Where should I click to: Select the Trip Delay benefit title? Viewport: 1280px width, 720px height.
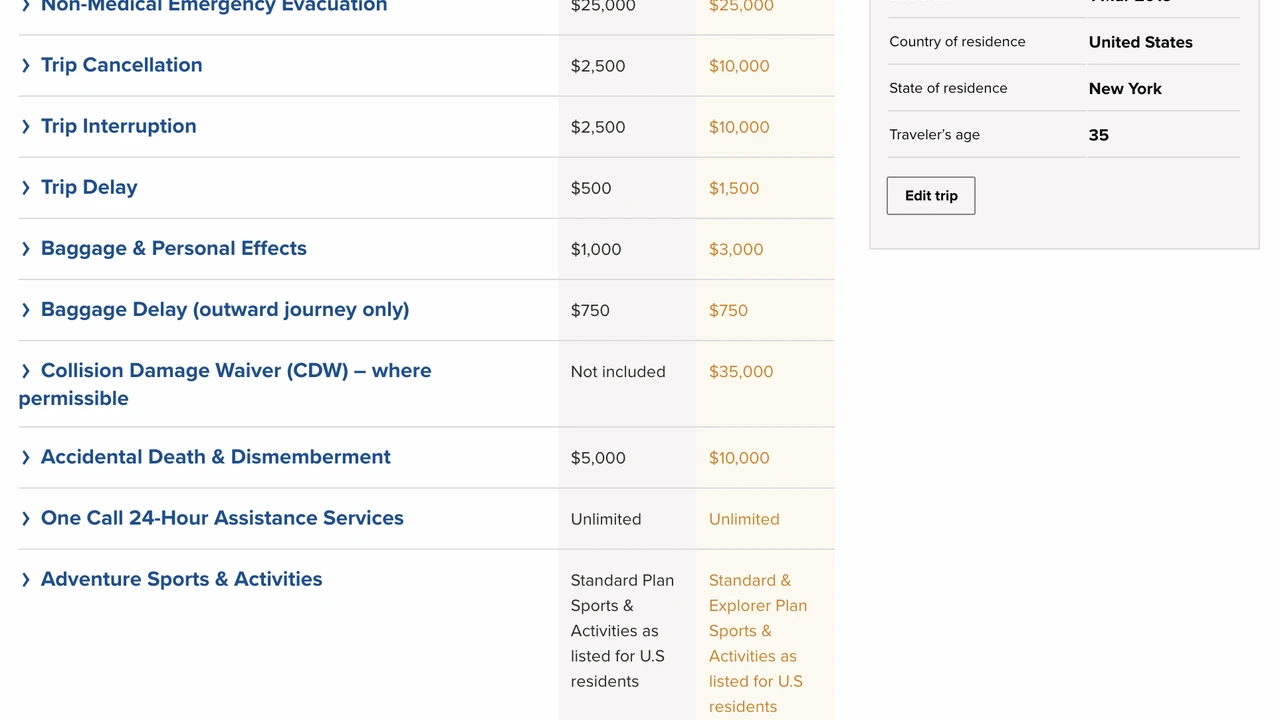pos(89,187)
